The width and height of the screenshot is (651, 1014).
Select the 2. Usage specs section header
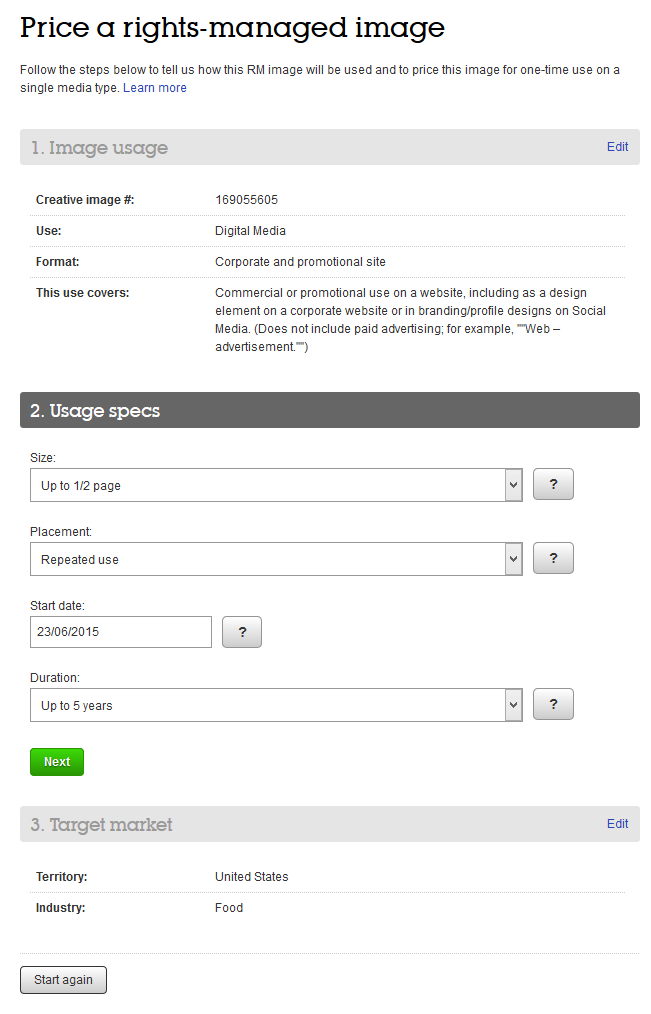click(95, 411)
